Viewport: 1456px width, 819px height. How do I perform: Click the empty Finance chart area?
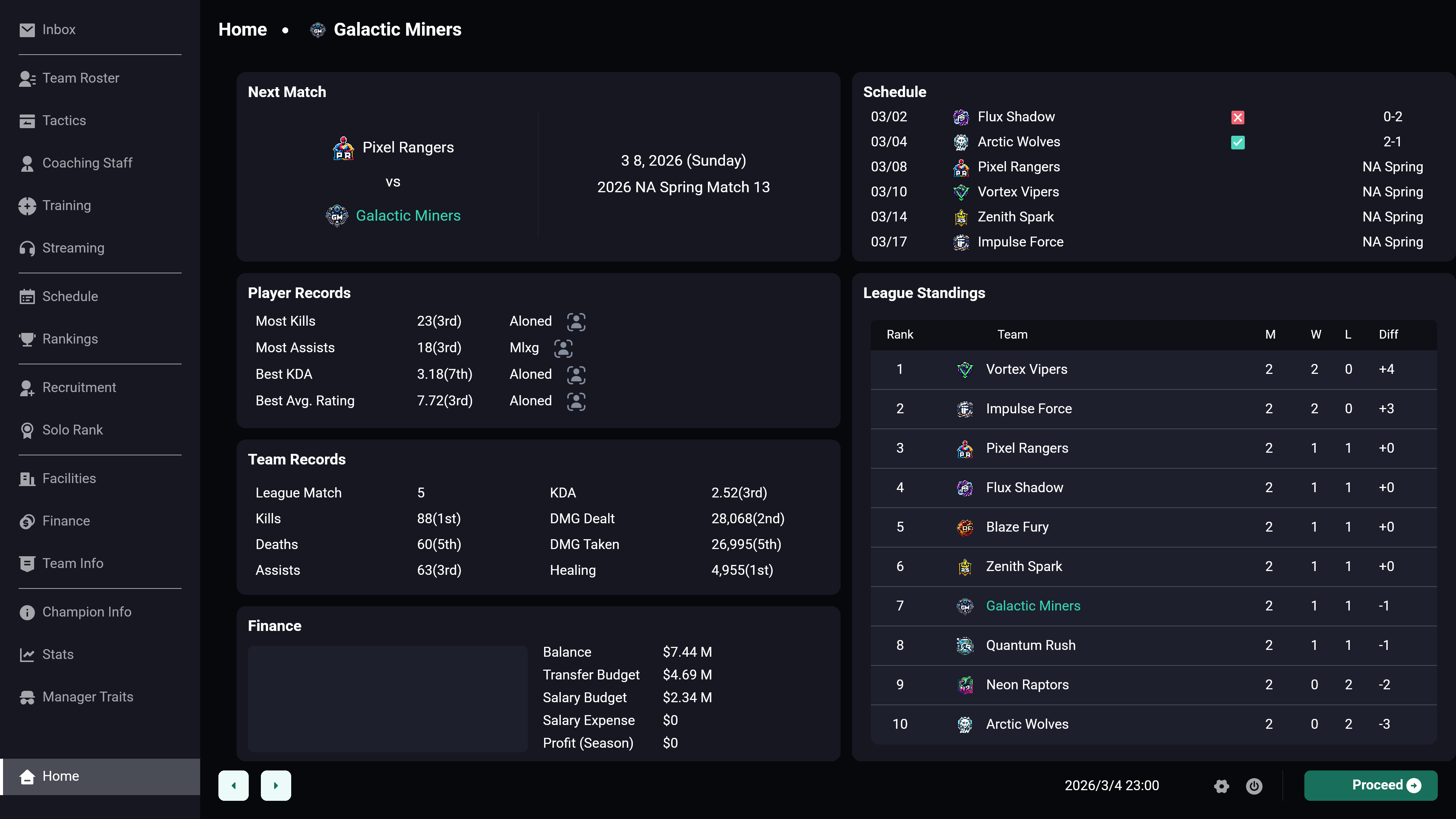(x=388, y=698)
